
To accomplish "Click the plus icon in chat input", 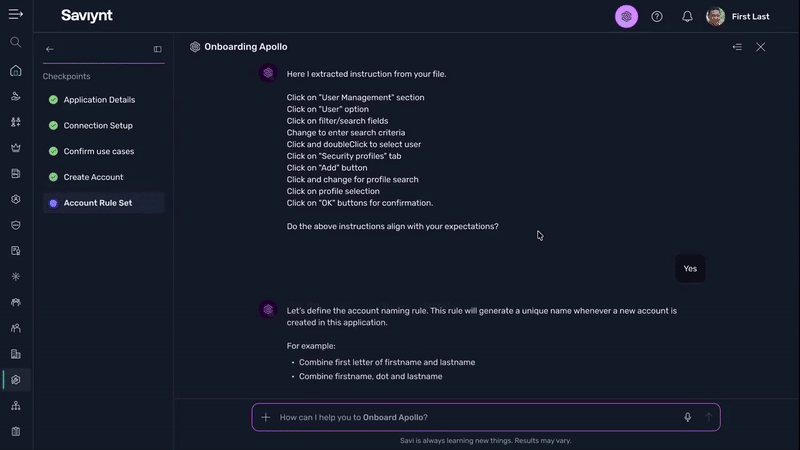I will 265,417.
